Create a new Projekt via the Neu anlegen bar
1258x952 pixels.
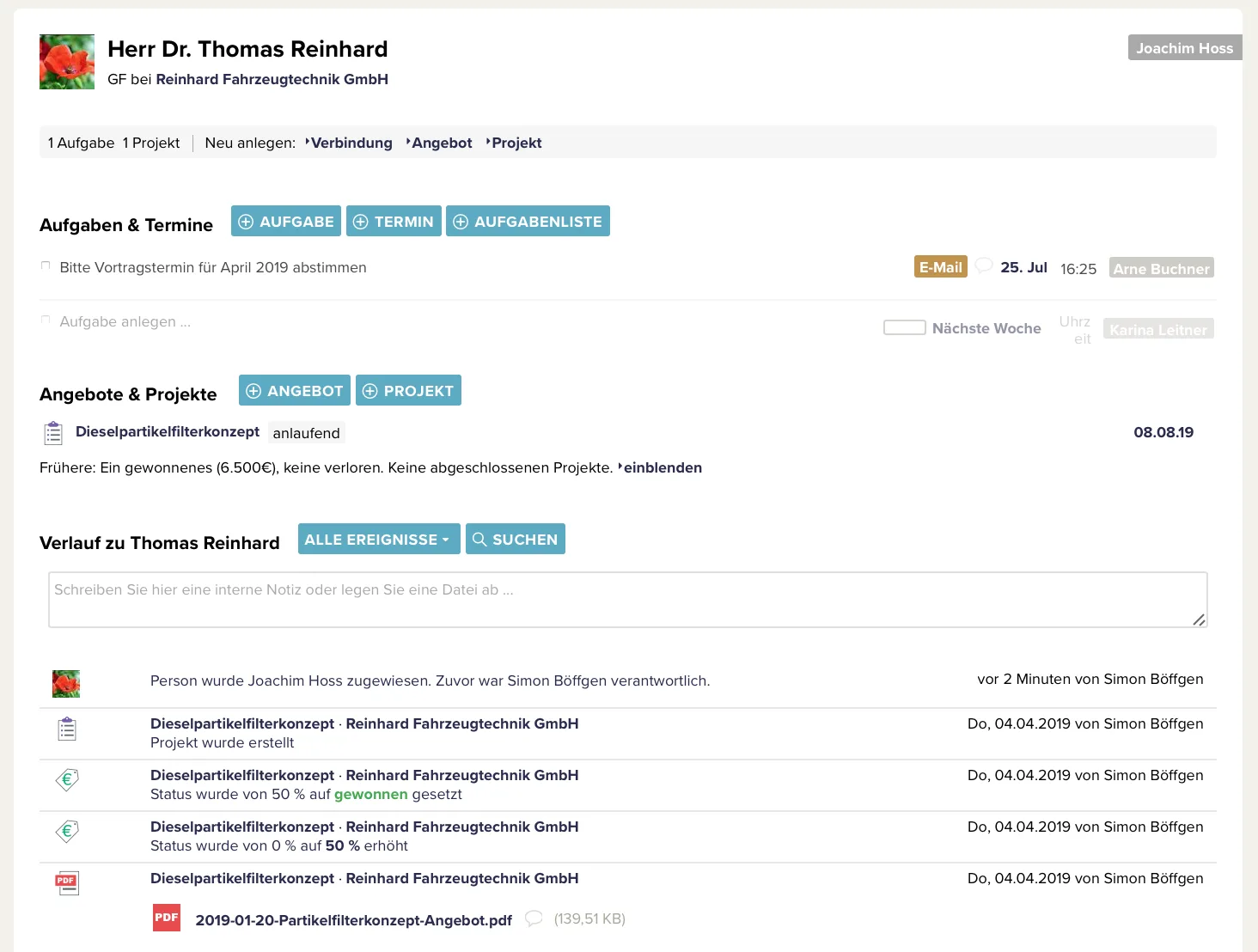pos(516,143)
